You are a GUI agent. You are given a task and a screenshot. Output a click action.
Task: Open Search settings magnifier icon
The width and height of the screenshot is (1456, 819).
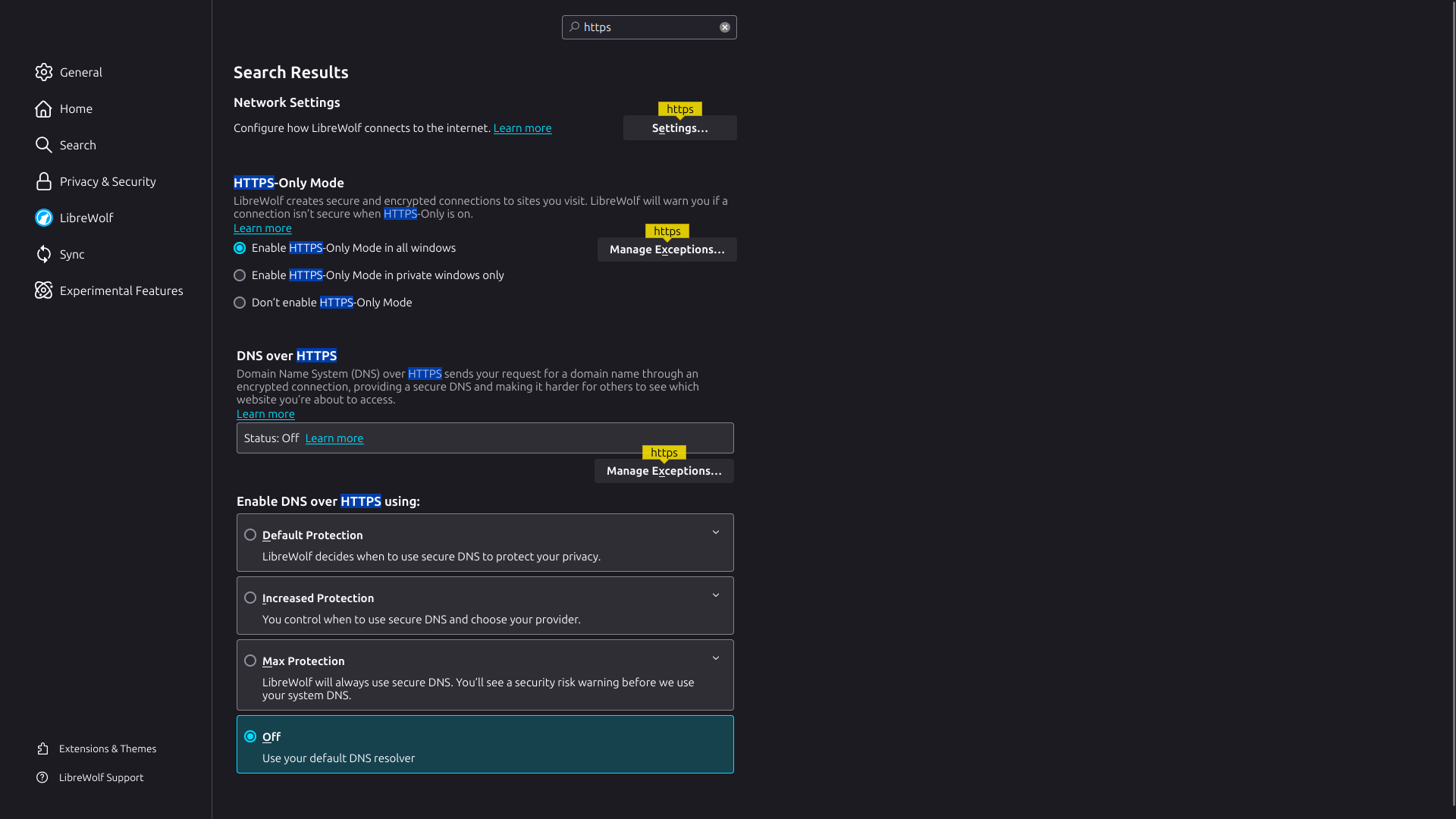point(44,145)
